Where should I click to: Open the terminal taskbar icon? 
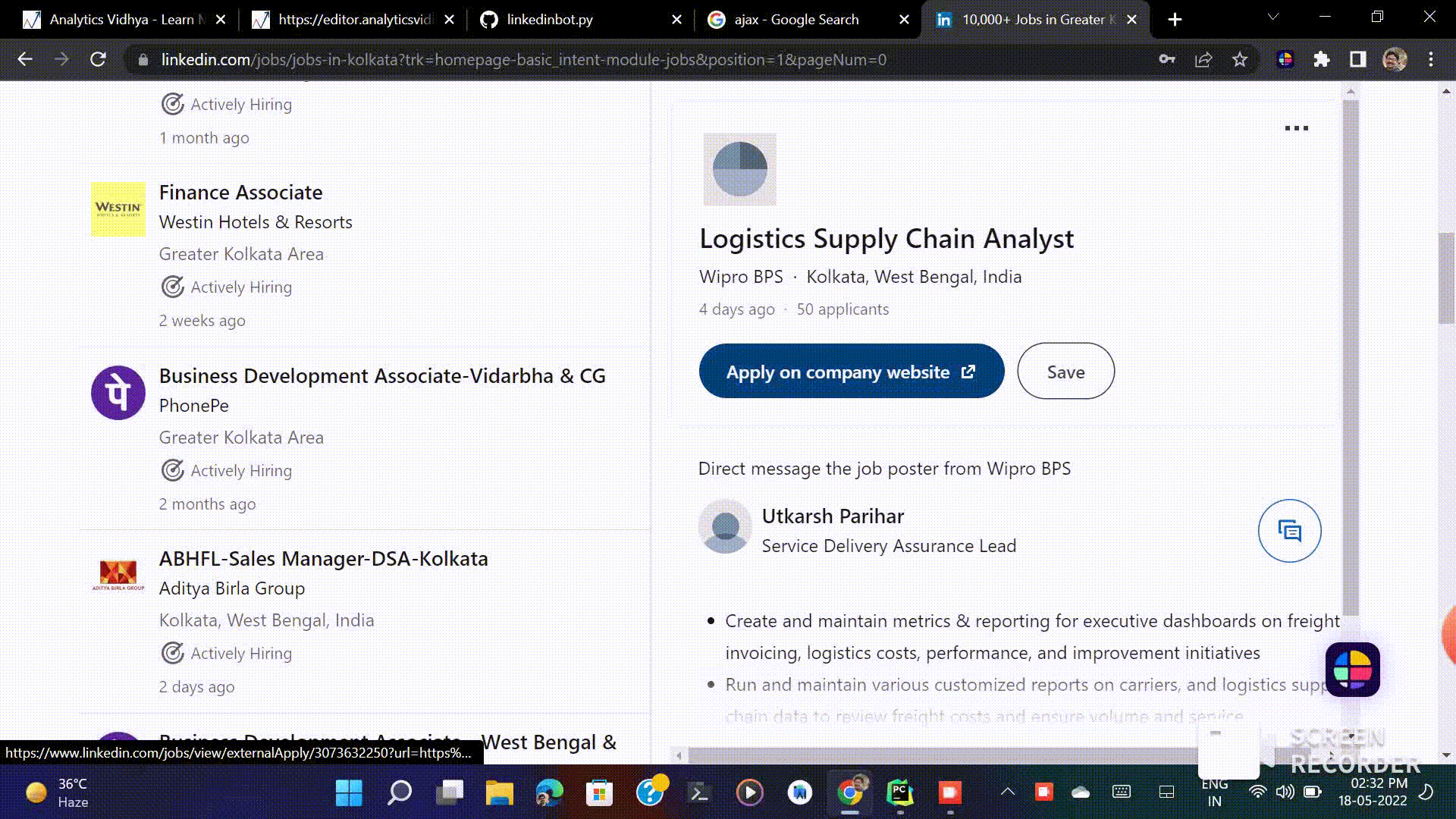coord(700,792)
